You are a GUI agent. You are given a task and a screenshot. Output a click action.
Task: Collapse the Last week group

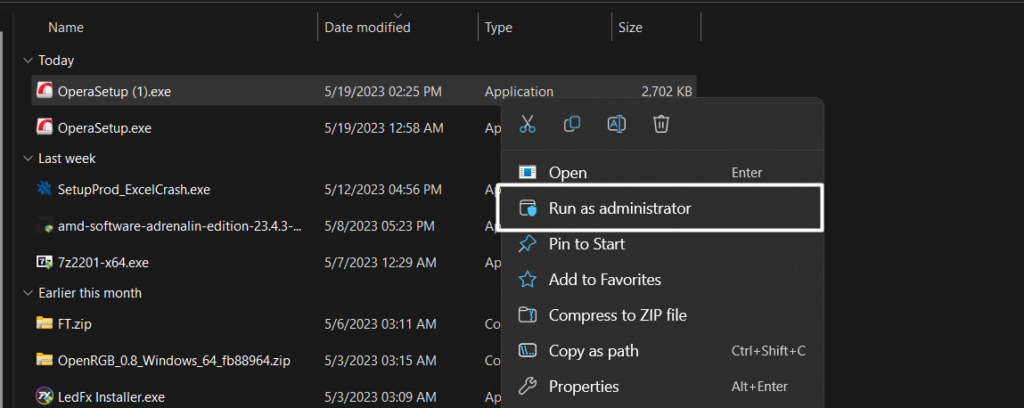pyautogui.click(x=27, y=159)
